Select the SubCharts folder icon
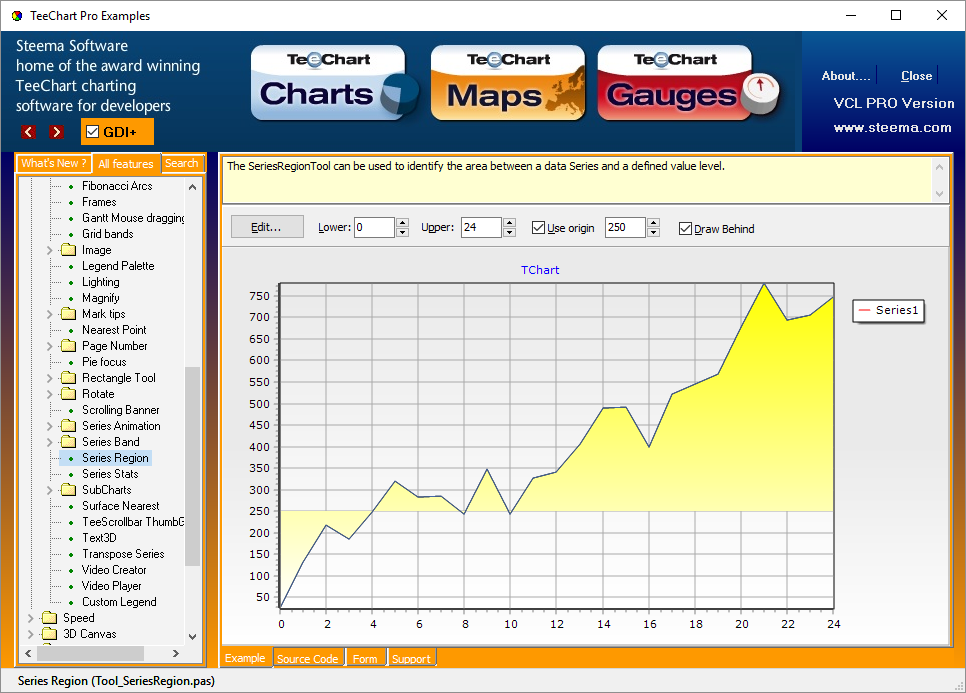The image size is (966, 693). (68, 490)
